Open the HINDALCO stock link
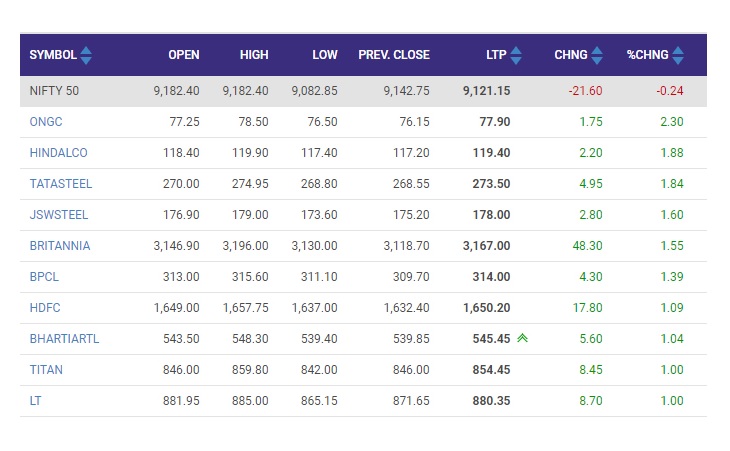The height and width of the screenshot is (451, 730). click(x=58, y=153)
